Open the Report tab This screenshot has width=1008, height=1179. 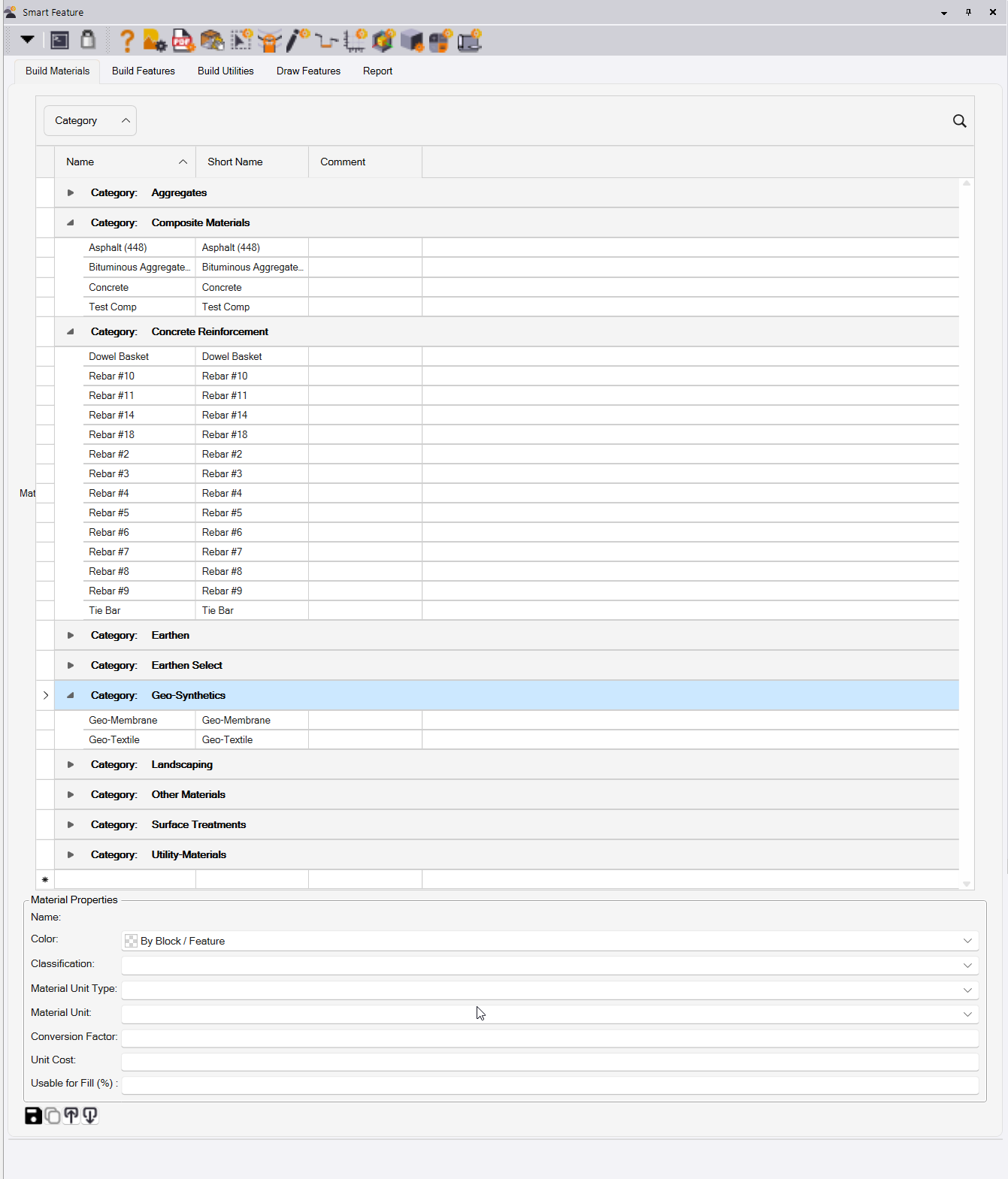click(x=377, y=71)
